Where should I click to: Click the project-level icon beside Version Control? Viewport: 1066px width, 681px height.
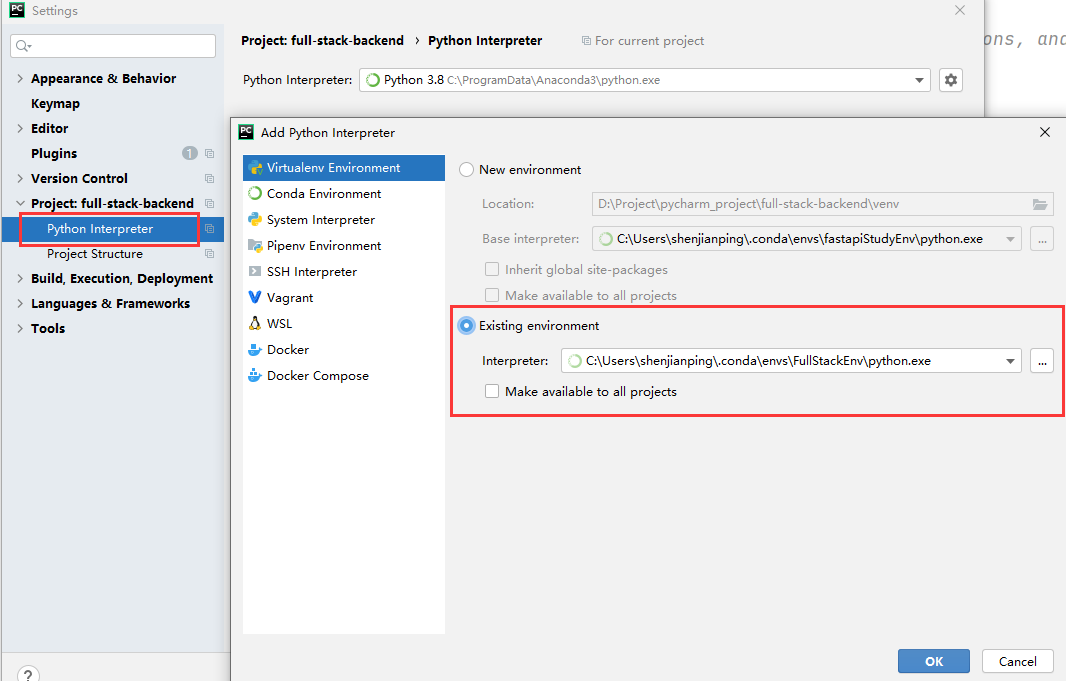coord(209,179)
